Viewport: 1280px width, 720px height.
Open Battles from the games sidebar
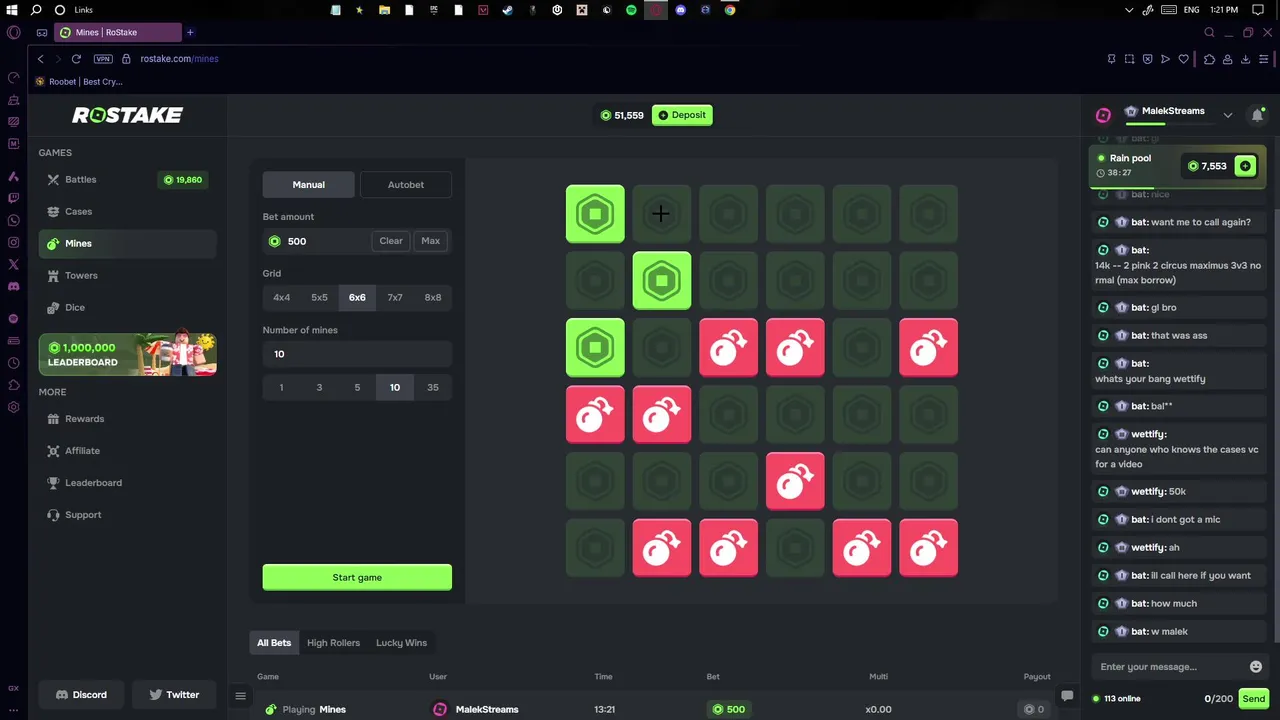127,180
